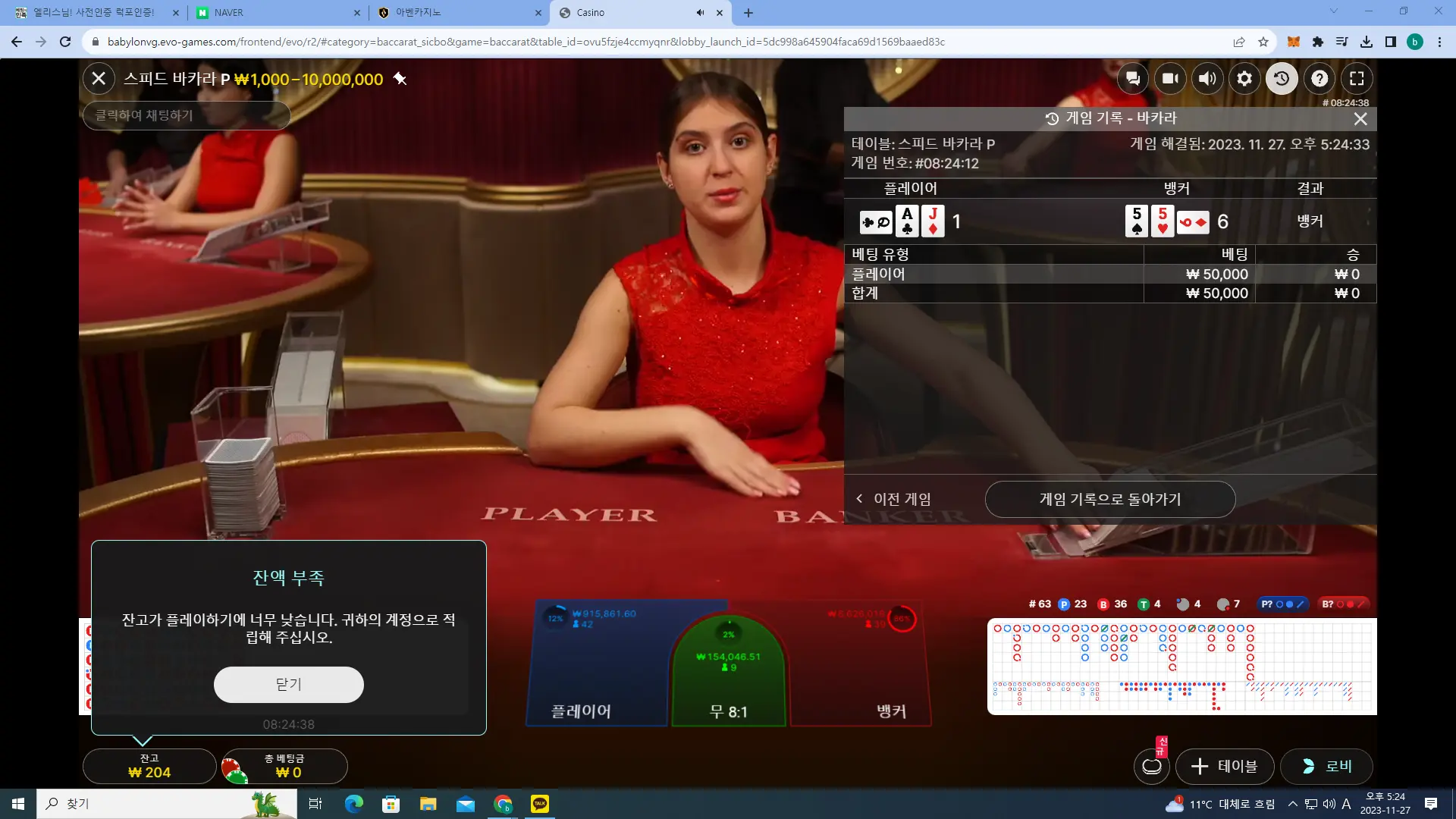Mute the game sound speaker icon
The width and height of the screenshot is (1456, 819).
[1207, 78]
